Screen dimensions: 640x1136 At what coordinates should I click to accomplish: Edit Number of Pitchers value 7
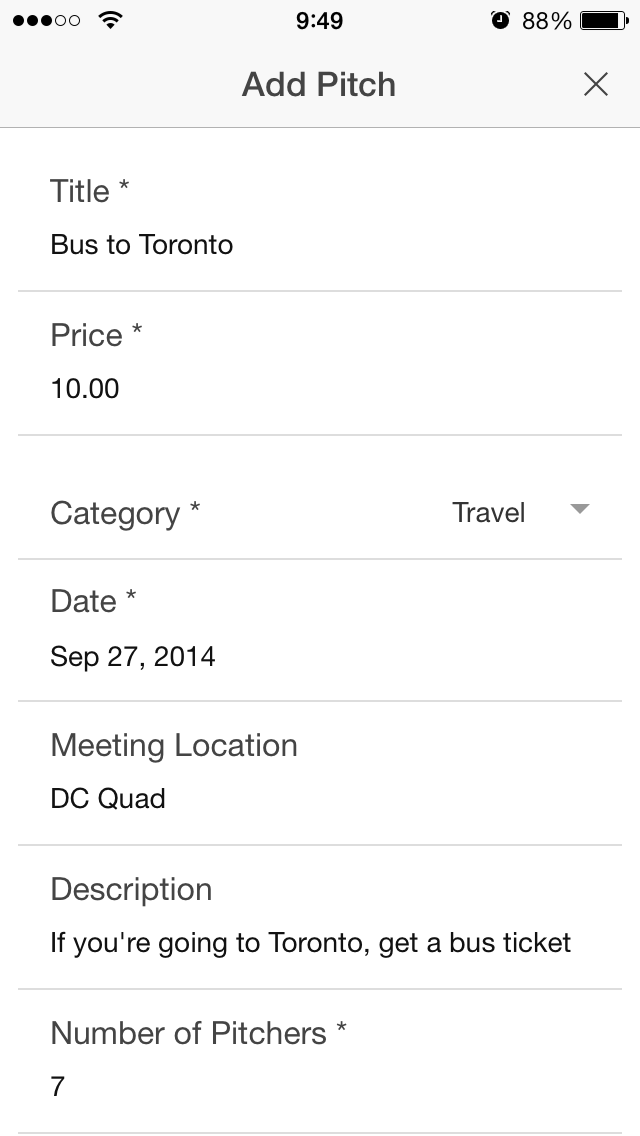(320, 1087)
